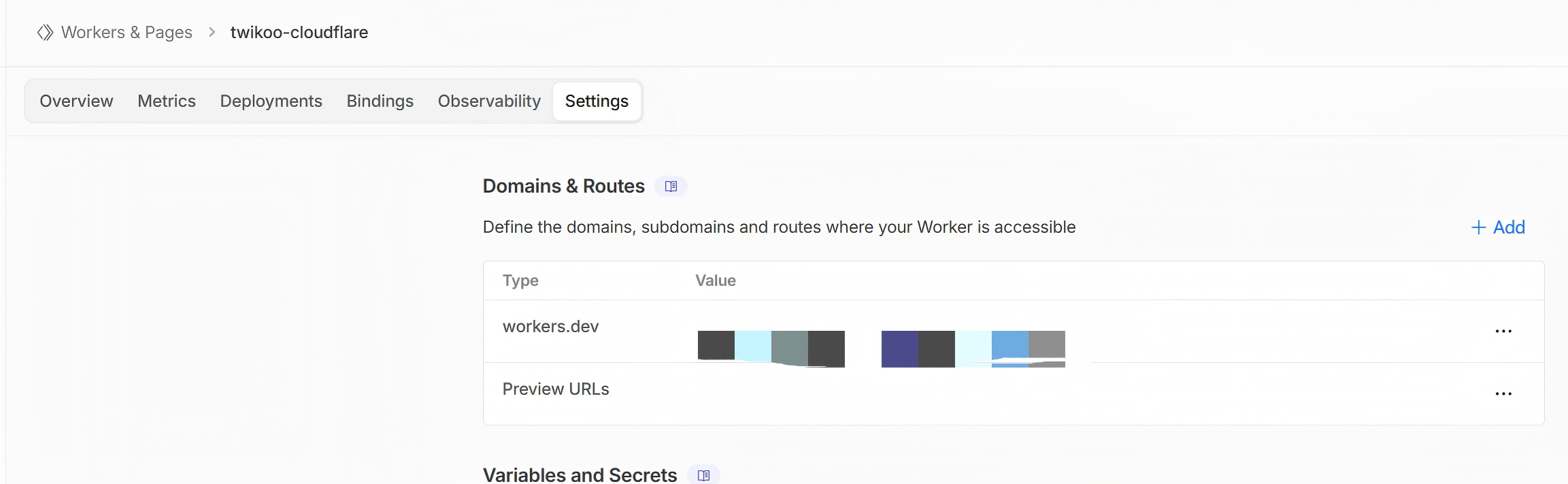
Task: Click the Workers & Pages breadcrumb icon
Action: pyautogui.click(x=45, y=33)
